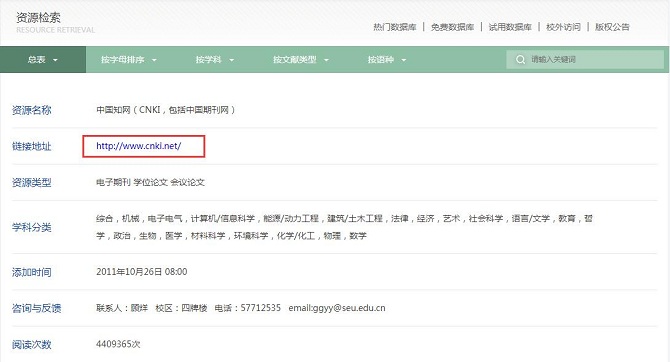The image size is (670, 362).
Task: Open the 版权公告 link
Action: [x=612, y=27]
